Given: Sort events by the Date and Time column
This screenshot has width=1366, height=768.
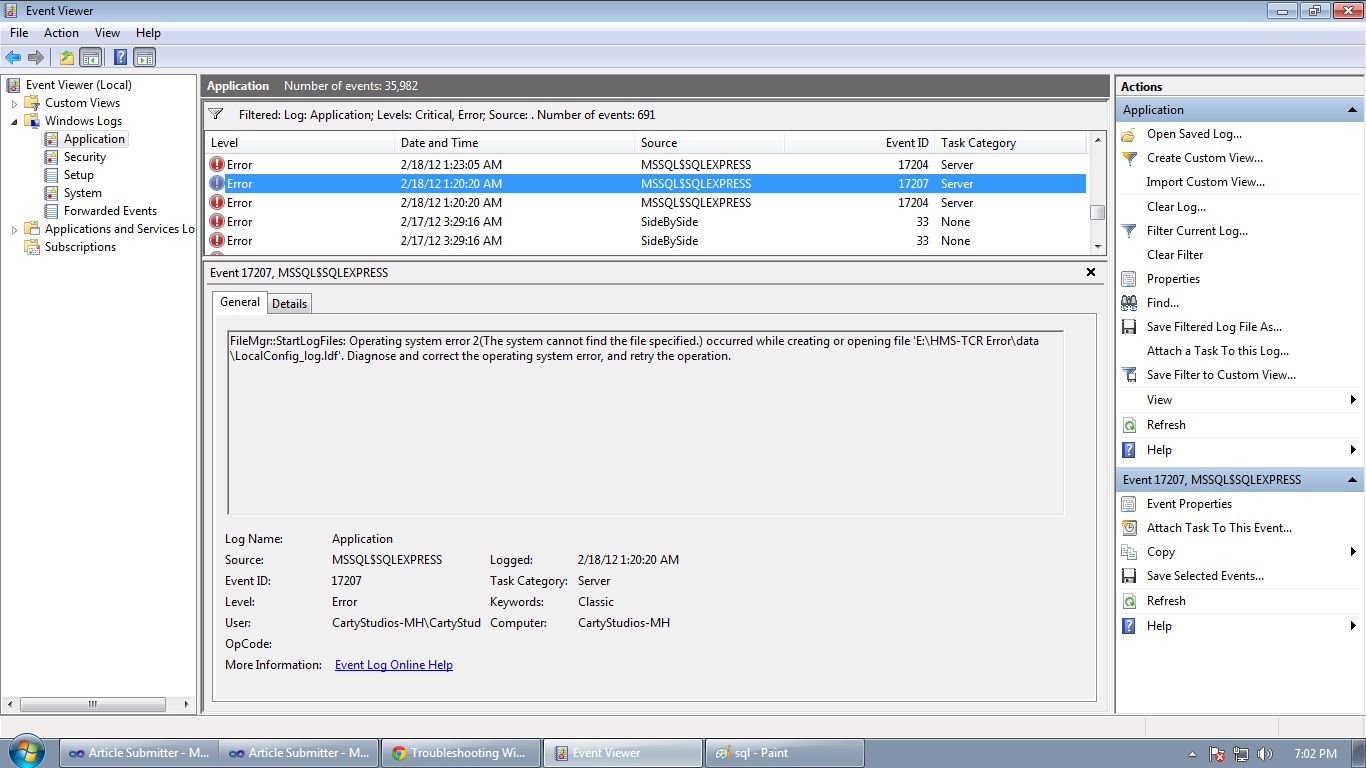Looking at the screenshot, I should 514,143.
